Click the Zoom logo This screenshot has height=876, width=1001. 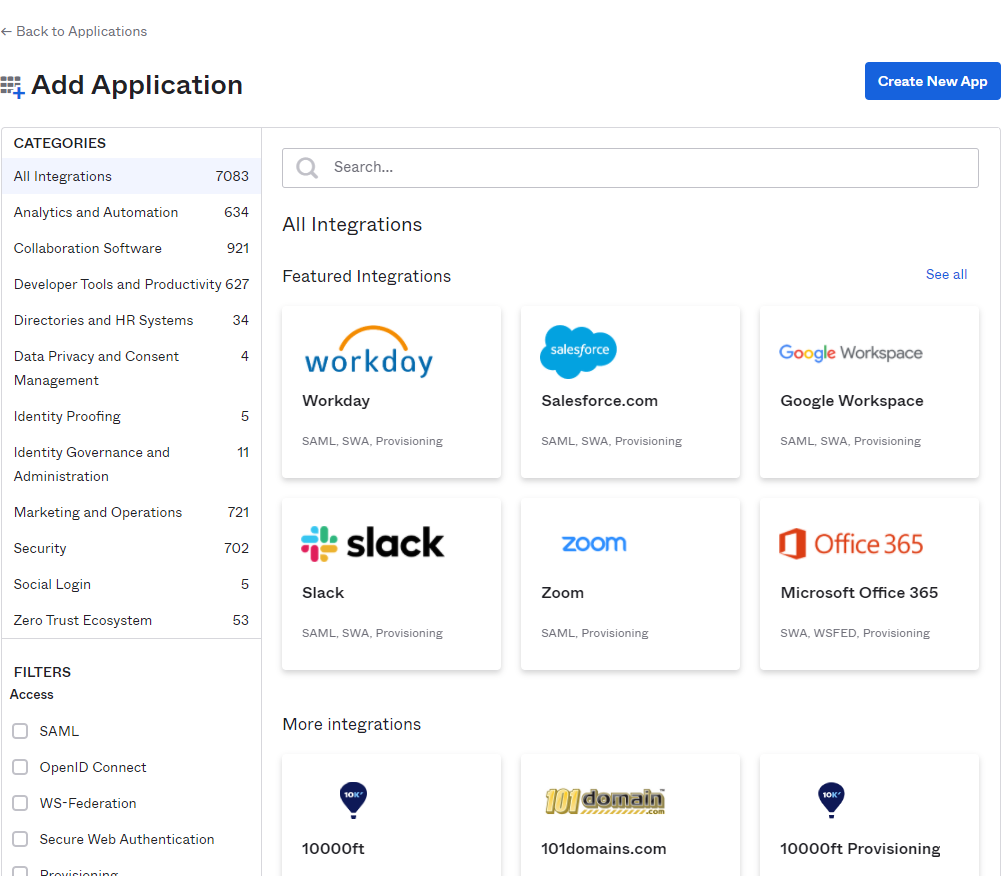coord(594,543)
